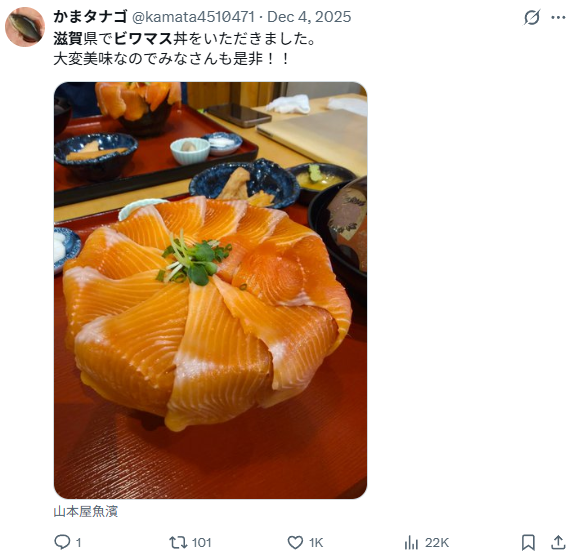Open the three-dot more options menu
The height and width of the screenshot is (551, 580).
click(x=558, y=17)
